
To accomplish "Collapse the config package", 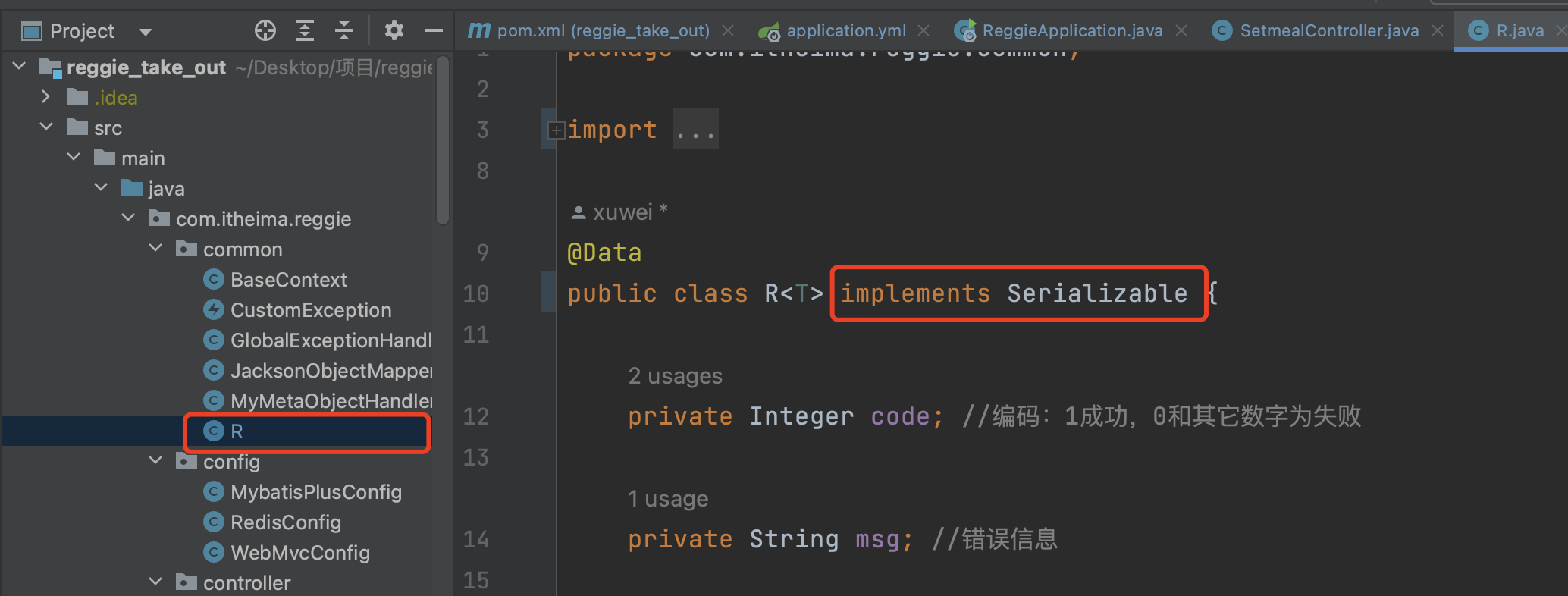I will click(x=156, y=461).
